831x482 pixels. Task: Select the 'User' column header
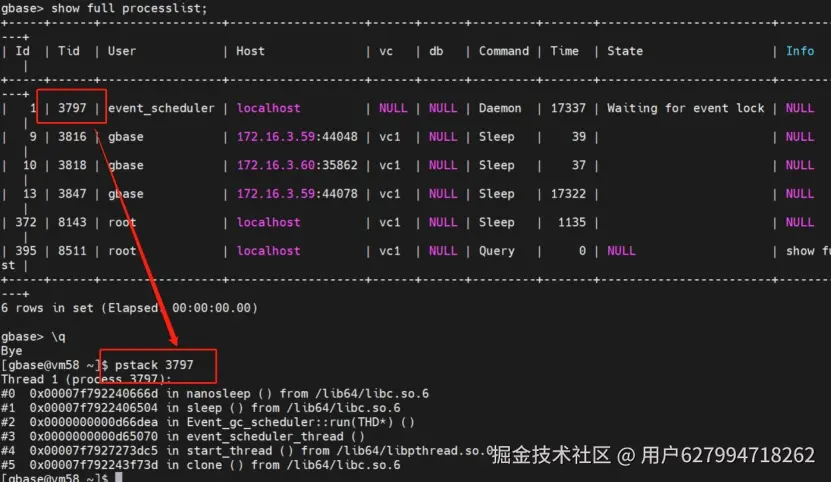tap(122, 51)
